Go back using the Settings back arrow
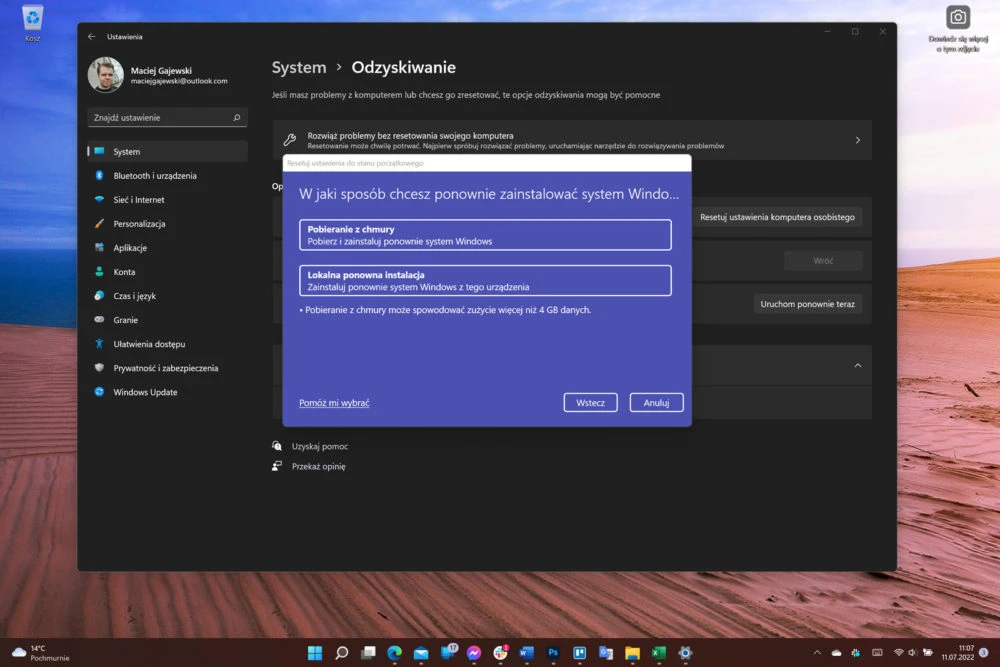This screenshot has height=667, width=1000. pos(92,36)
